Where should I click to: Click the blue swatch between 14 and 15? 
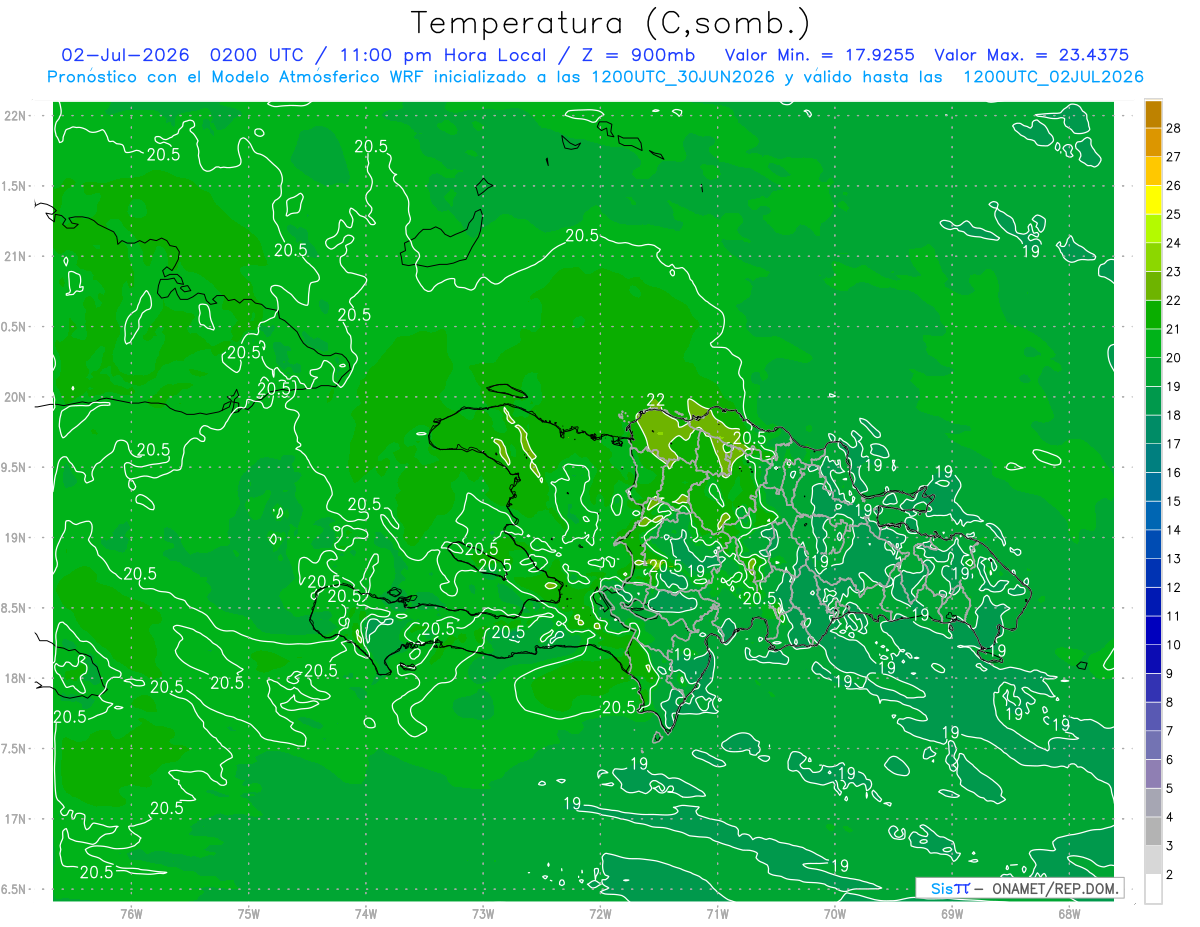[x=1153, y=516]
